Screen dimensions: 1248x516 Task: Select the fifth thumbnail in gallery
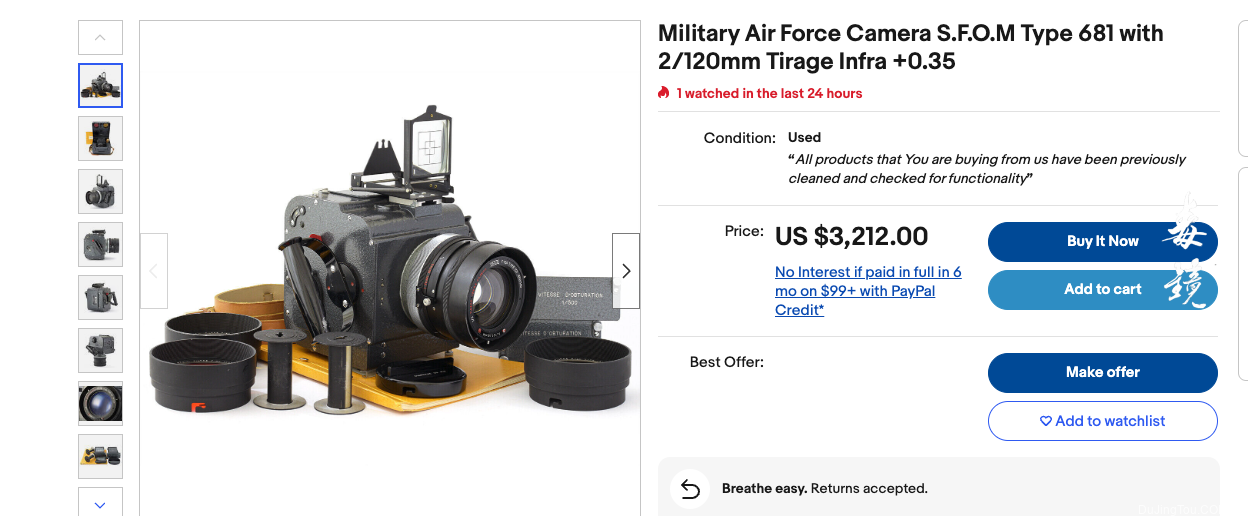click(100, 297)
